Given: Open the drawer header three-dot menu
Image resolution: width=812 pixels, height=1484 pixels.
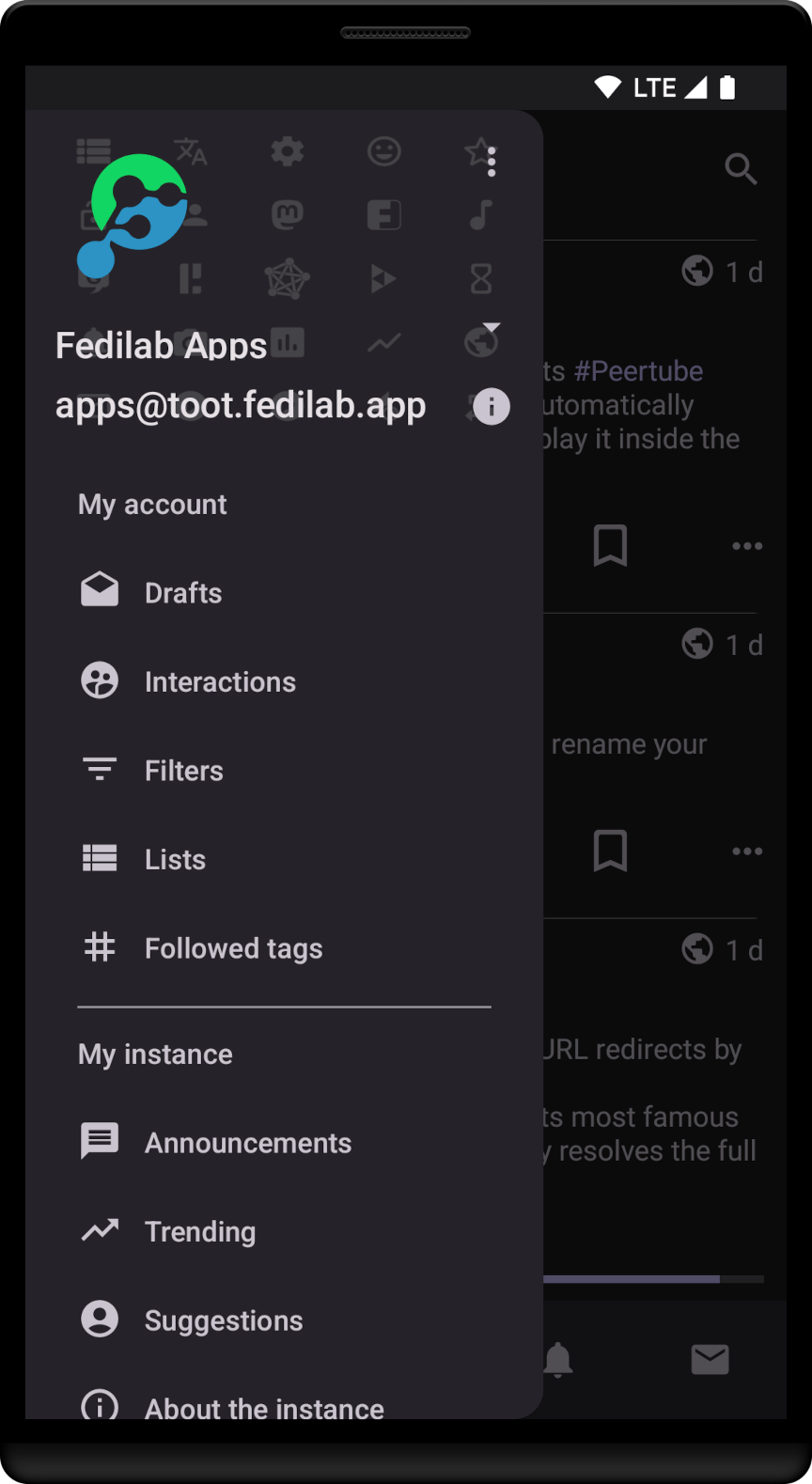Looking at the screenshot, I should coord(492,162).
